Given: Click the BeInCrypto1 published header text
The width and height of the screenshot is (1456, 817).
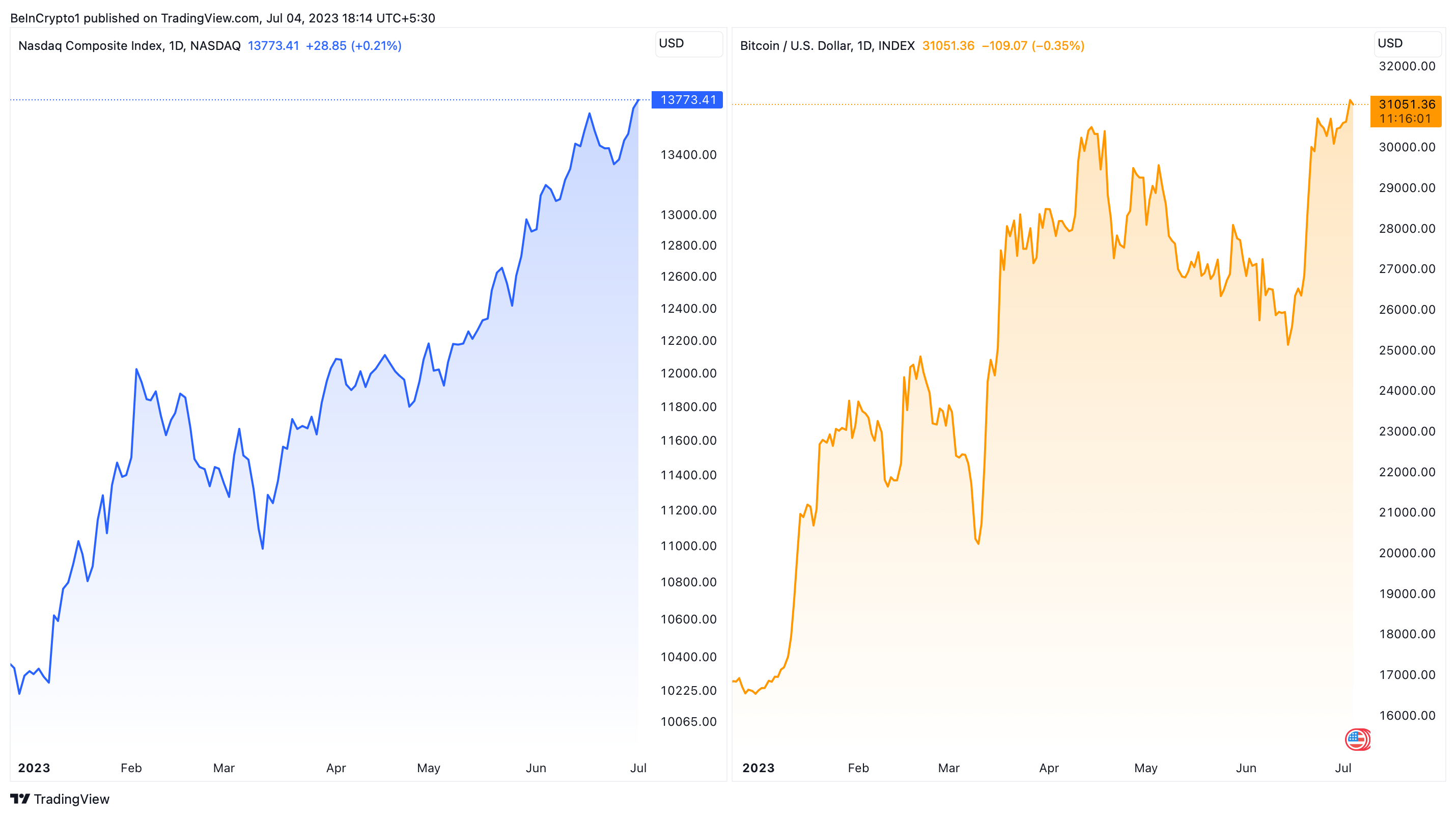Looking at the screenshot, I should (x=222, y=18).
